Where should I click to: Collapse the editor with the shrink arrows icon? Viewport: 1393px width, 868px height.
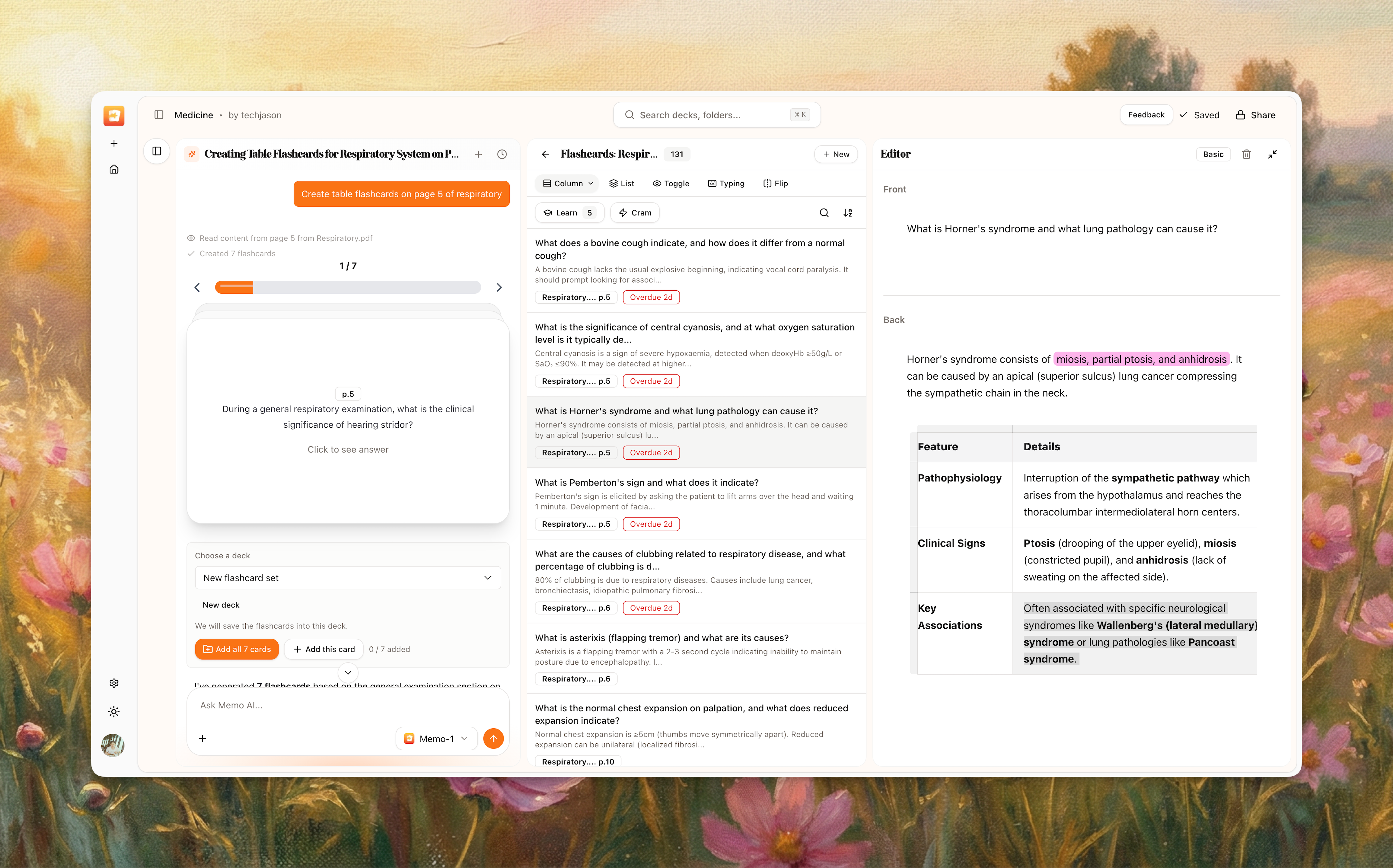tap(1272, 154)
